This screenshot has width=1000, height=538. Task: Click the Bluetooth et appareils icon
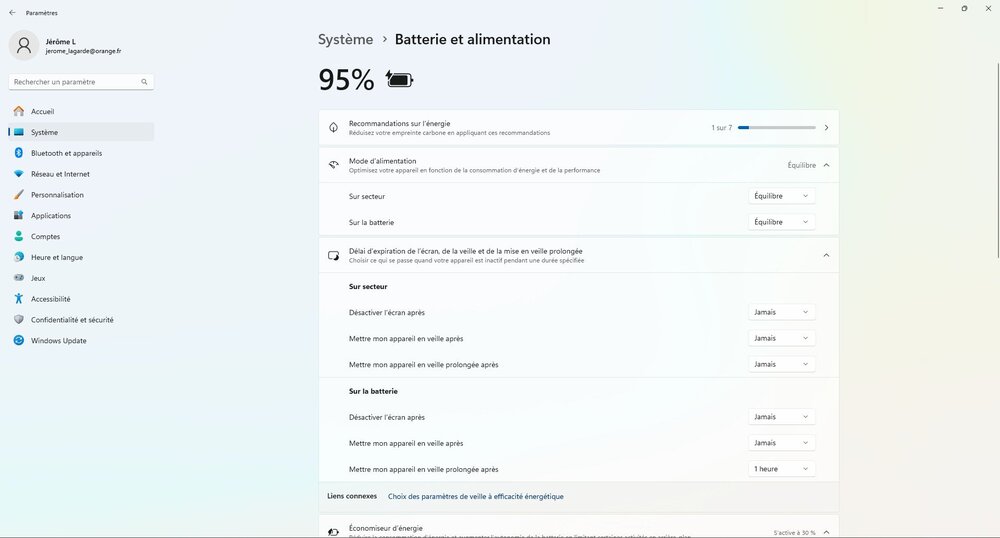(18, 153)
